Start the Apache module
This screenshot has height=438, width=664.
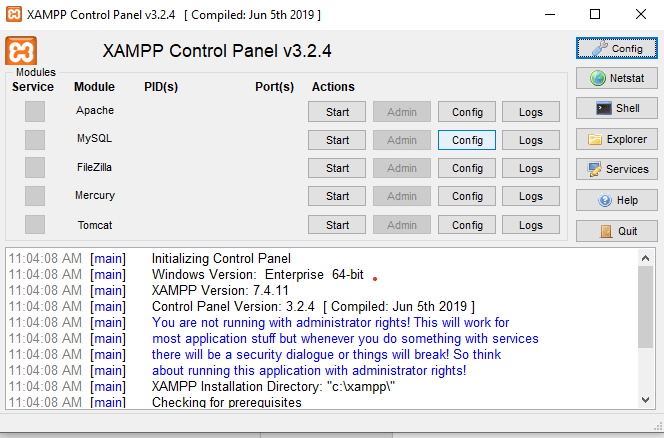point(337,112)
